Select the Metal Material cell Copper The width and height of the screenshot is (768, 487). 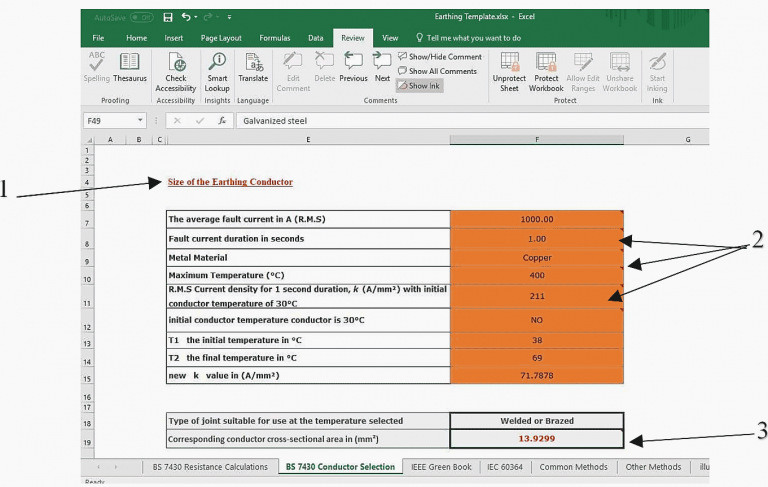(537, 258)
